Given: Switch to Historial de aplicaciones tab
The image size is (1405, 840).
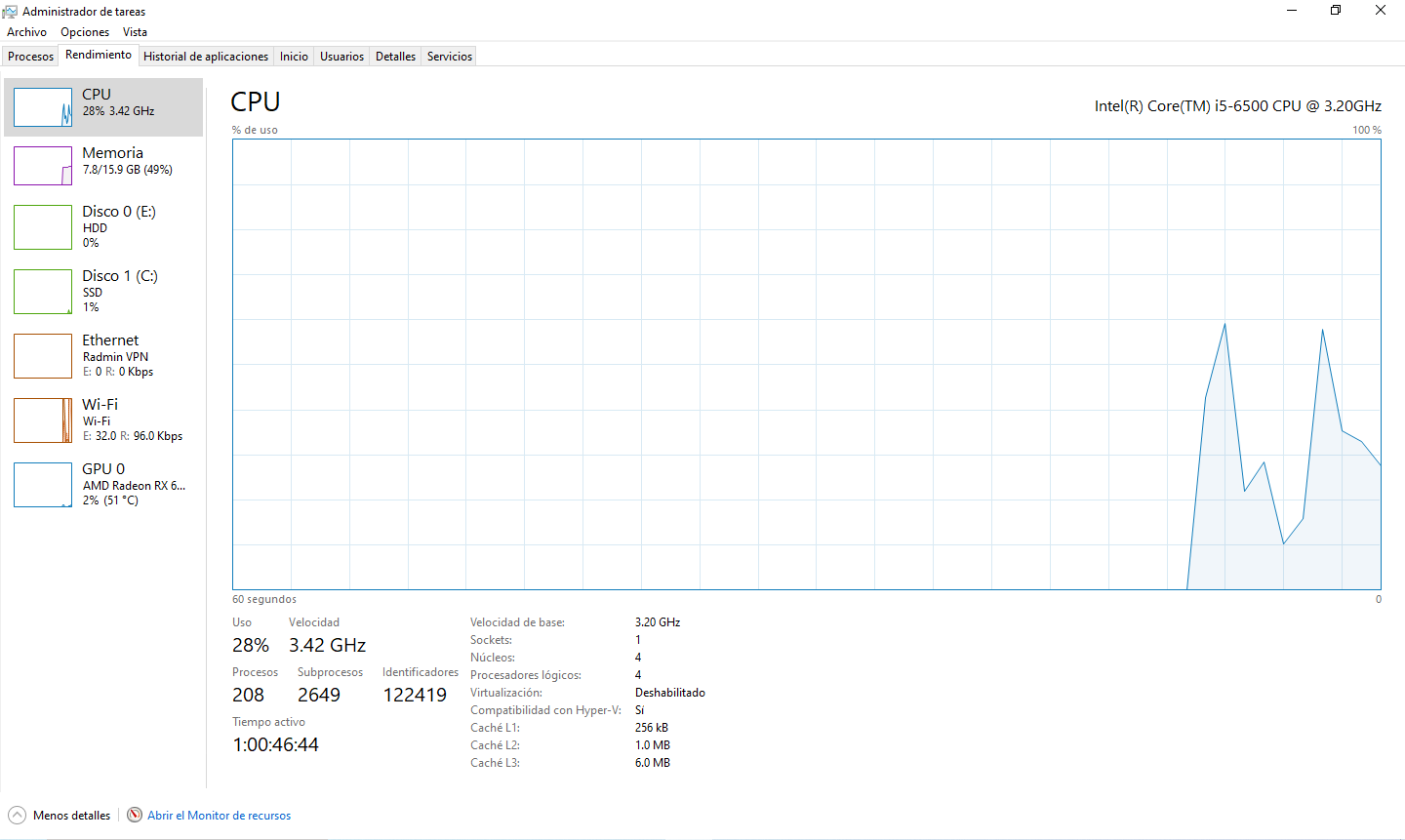Looking at the screenshot, I should coord(206,57).
